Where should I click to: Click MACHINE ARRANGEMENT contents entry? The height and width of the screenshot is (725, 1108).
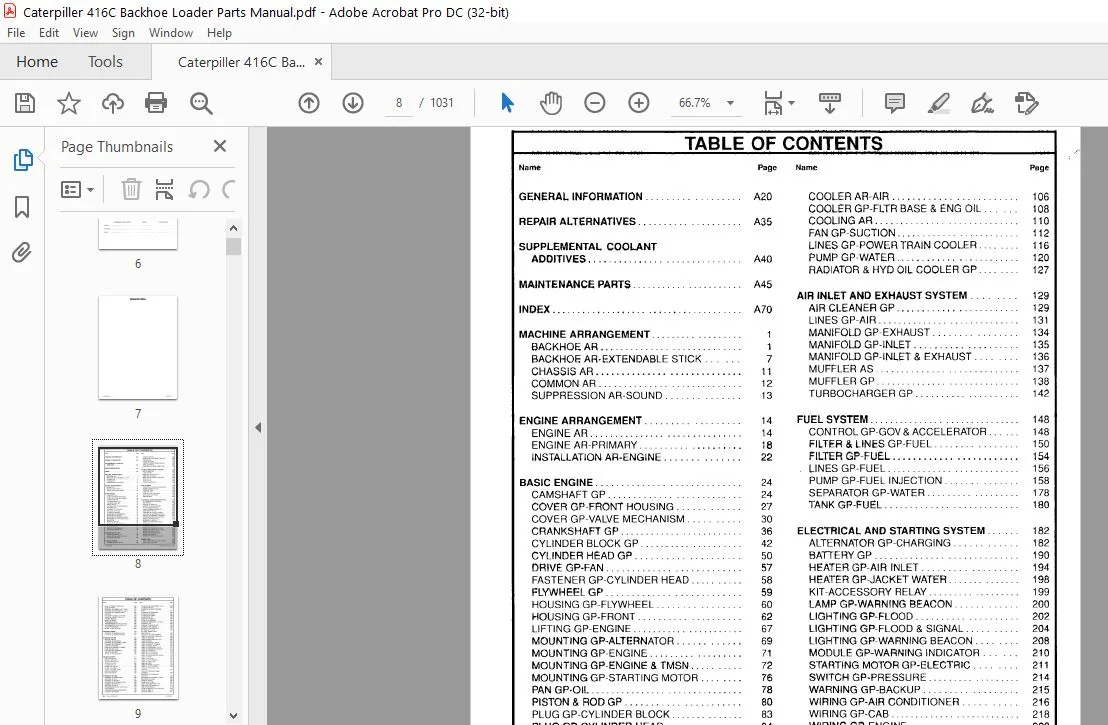pyautogui.click(x=584, y=334)
